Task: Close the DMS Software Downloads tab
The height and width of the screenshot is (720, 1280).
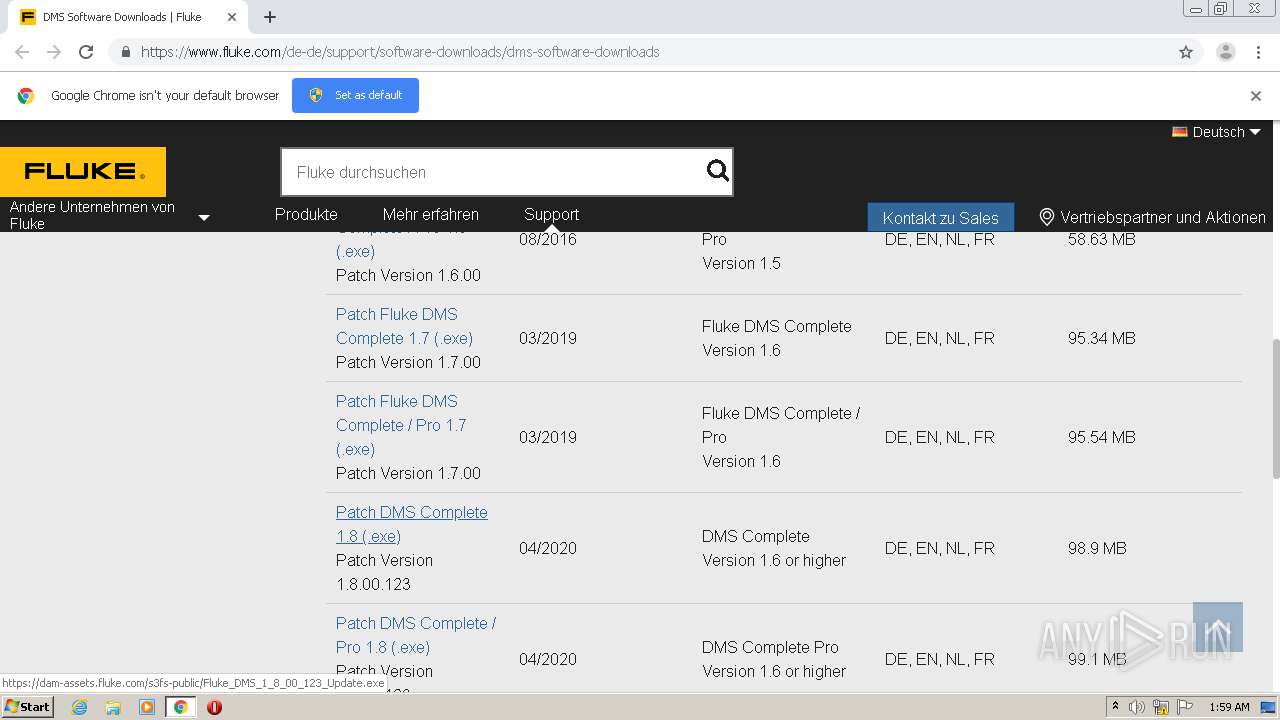Action: tap(231, 17)
